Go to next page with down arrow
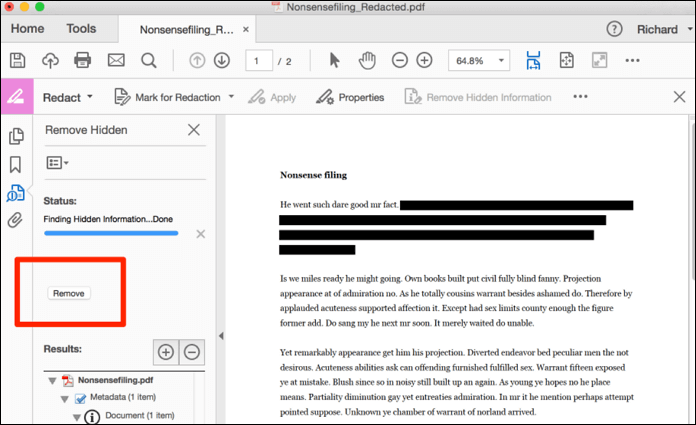Image resolution: width=696 pixels, height=425 pixels. 221,60
